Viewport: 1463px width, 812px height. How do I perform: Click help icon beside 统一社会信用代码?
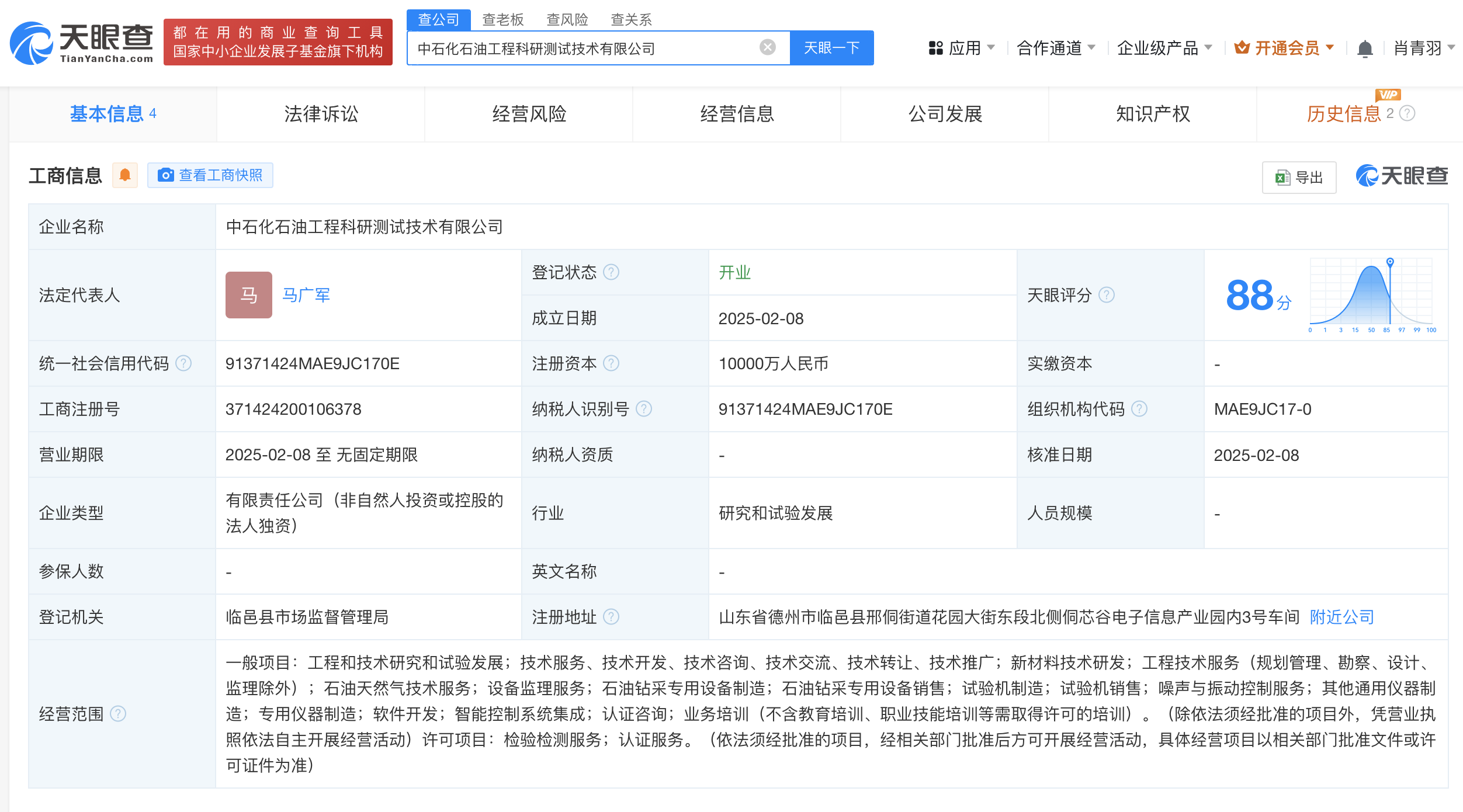click(x=183, y=363)
